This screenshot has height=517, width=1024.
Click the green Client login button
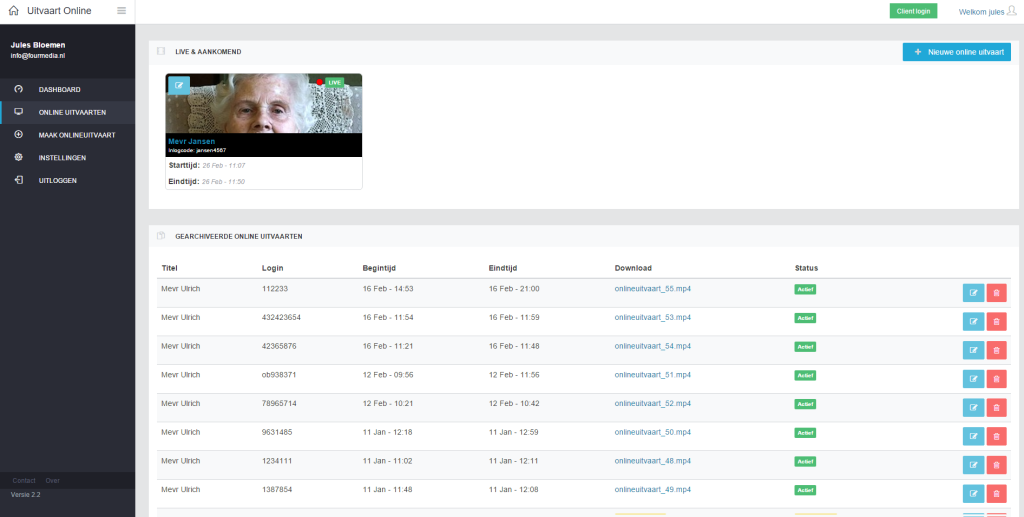click(x=913, y=11)
